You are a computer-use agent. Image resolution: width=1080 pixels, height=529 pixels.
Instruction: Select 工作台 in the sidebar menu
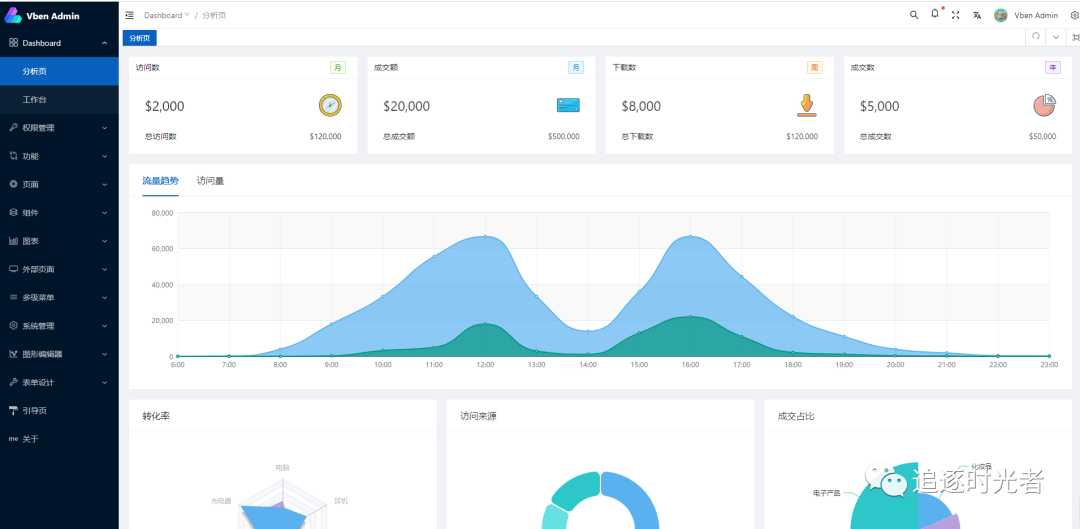tap(35, 100)
